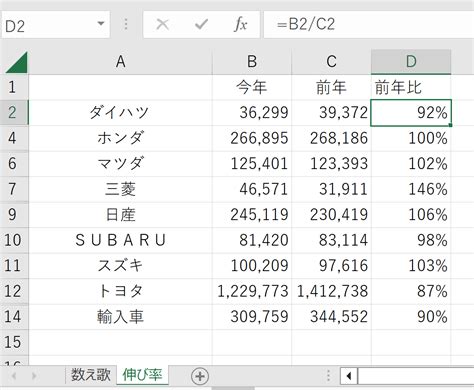
Task: Select the 伸び率 sheet tab
Action: coord(142,375)
